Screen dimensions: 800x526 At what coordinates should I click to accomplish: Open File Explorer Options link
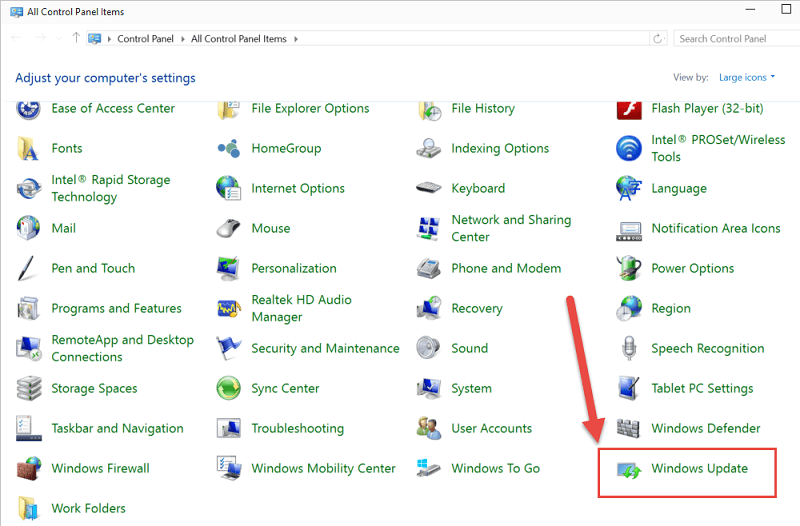310,108
